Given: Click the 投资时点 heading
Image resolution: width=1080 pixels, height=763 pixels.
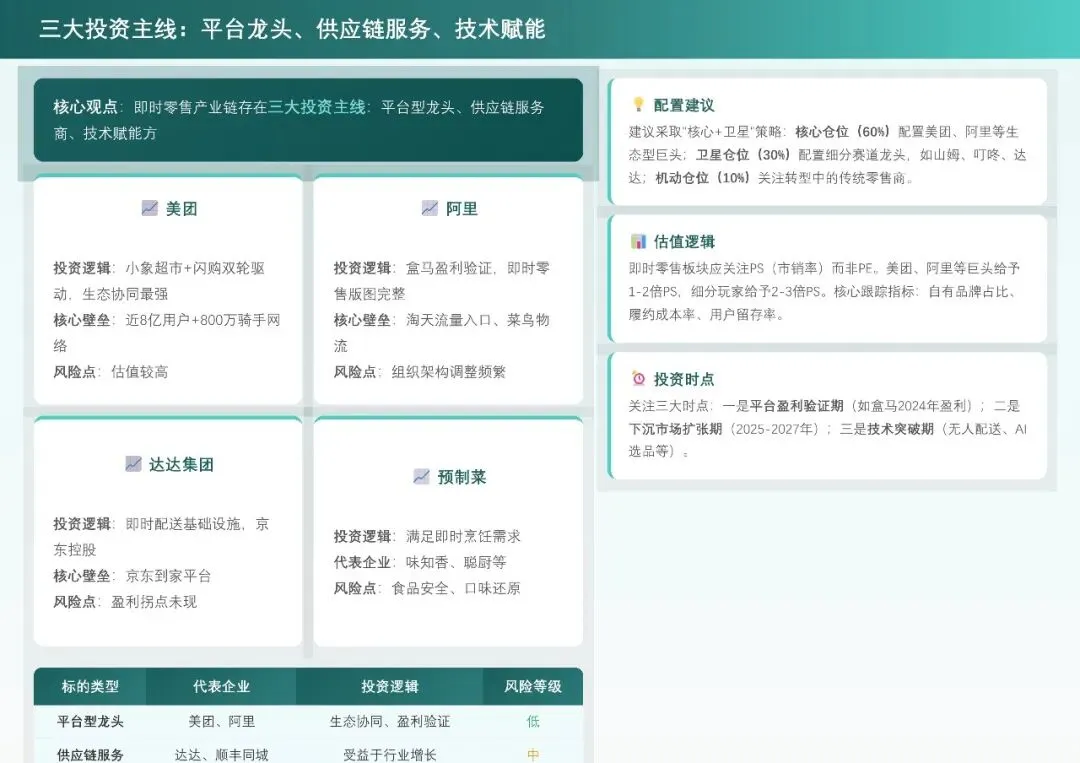Looking at the screenshot, I should 684,379.
